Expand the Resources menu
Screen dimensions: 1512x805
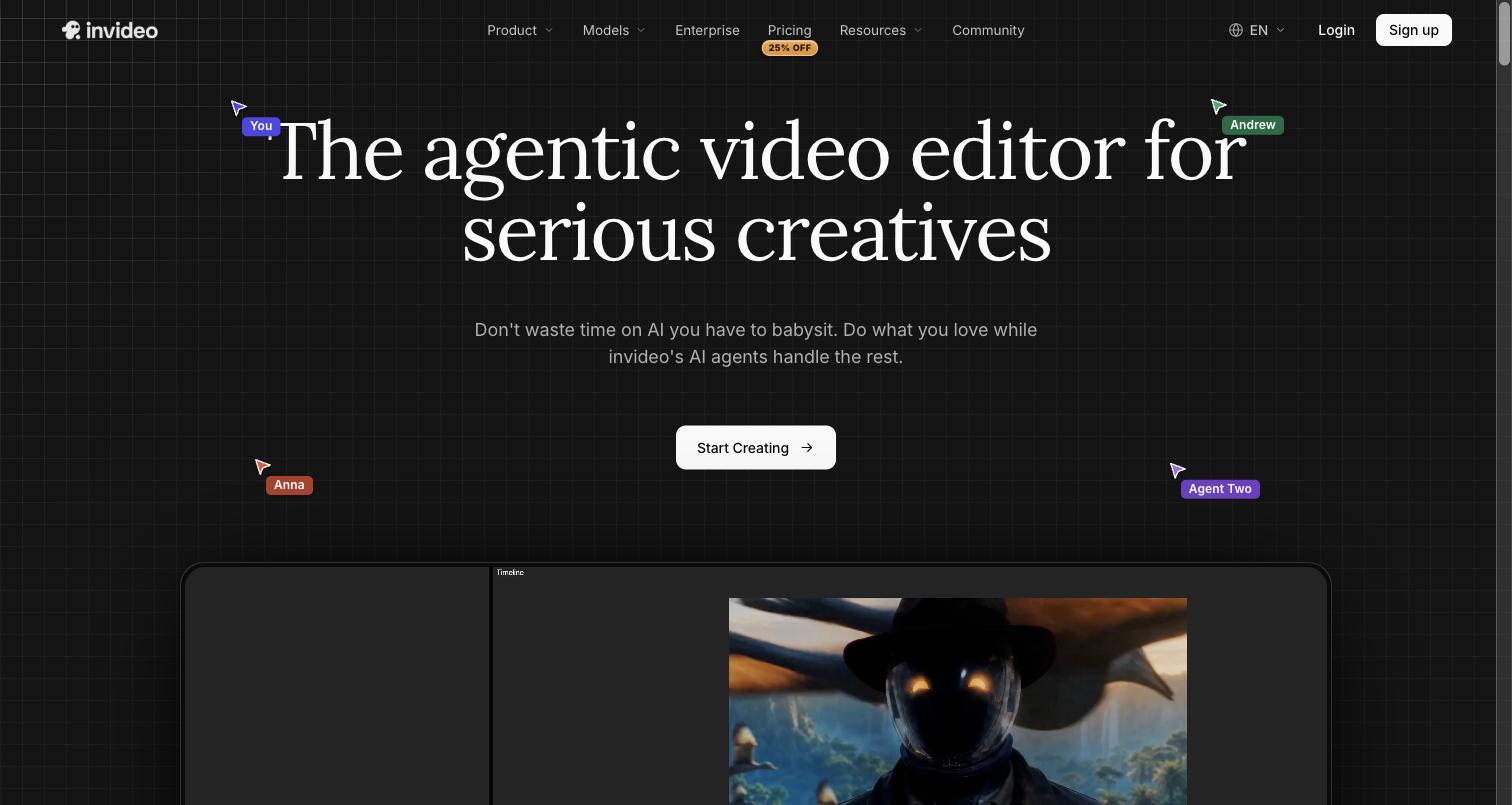click(x=881, y=30)
